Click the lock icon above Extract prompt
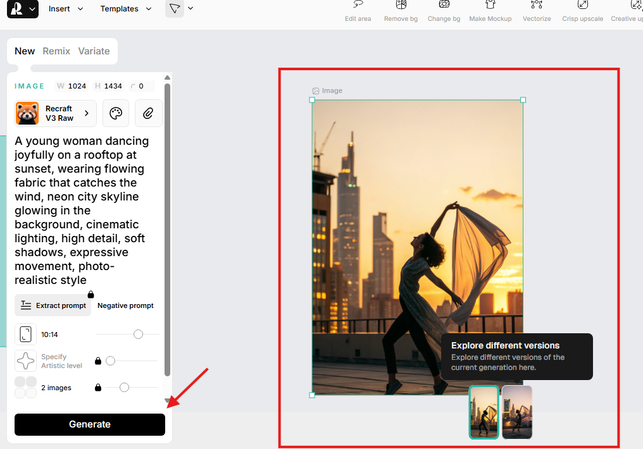This screenshot has height=449, width=643. (91, 294)
